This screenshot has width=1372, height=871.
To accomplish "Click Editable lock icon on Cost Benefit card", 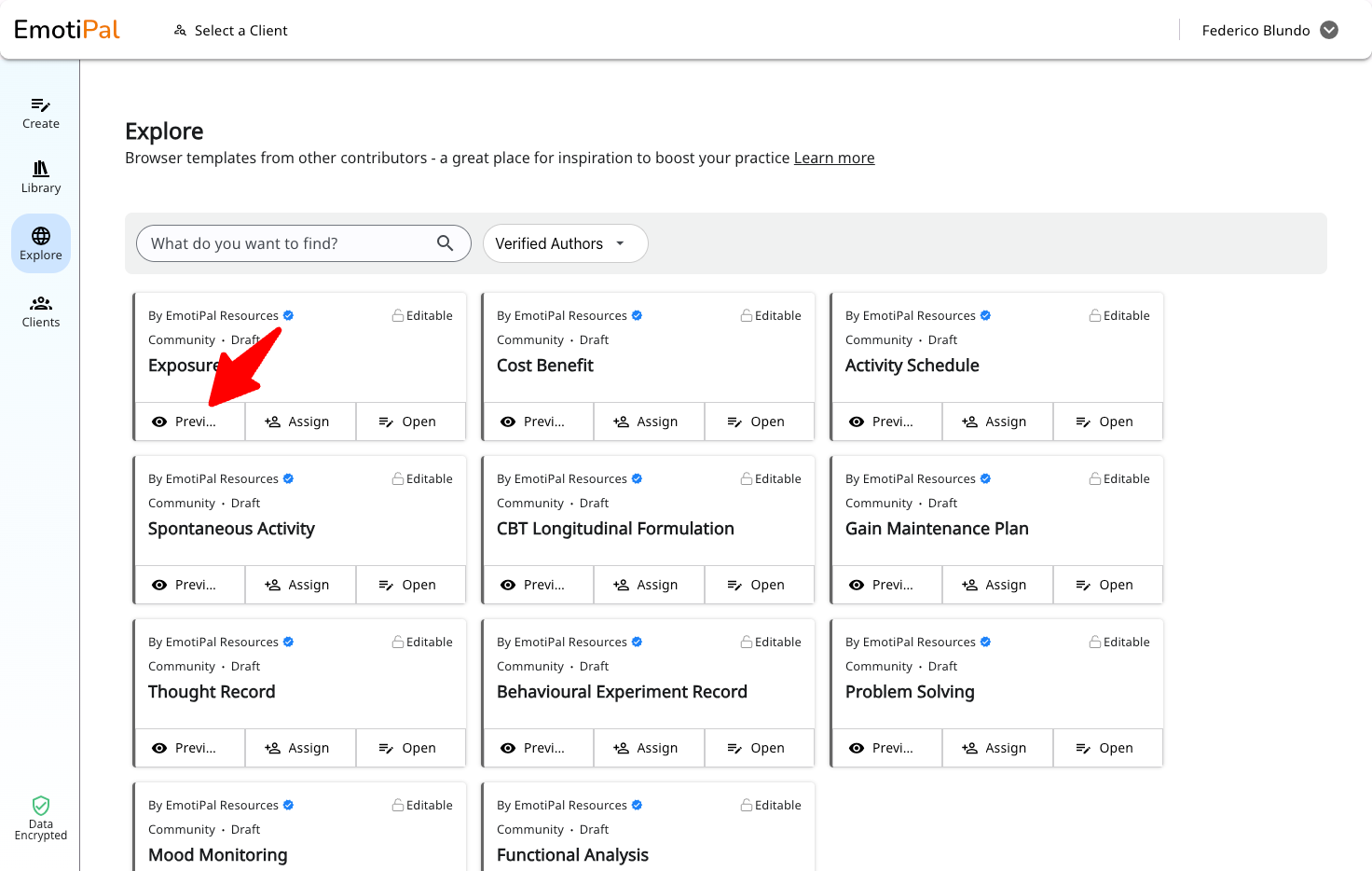I will pyautogui.click(x=747, y=315).
